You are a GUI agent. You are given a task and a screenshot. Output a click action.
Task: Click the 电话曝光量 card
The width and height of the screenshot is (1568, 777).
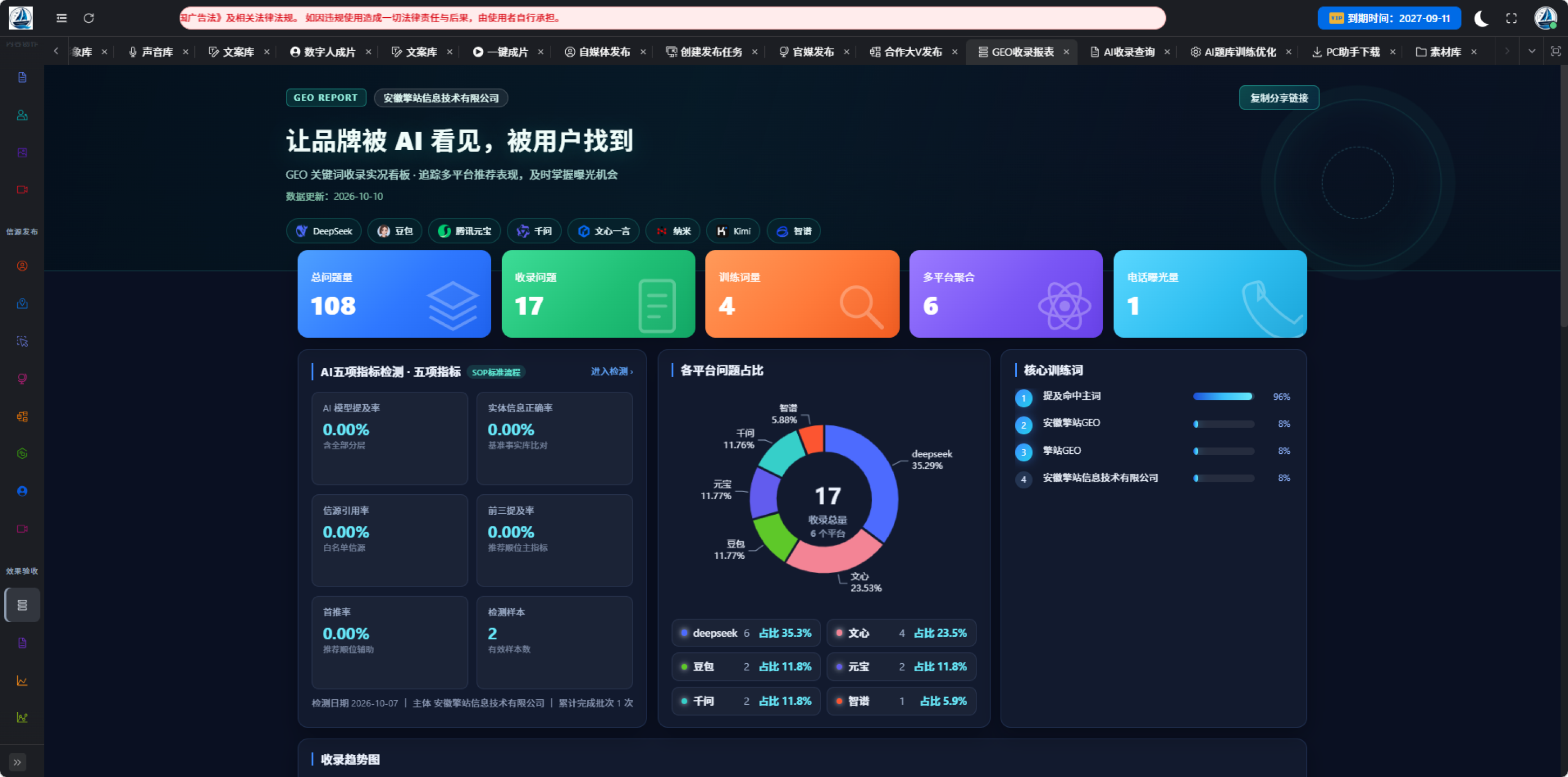[x=1210, y=294]
